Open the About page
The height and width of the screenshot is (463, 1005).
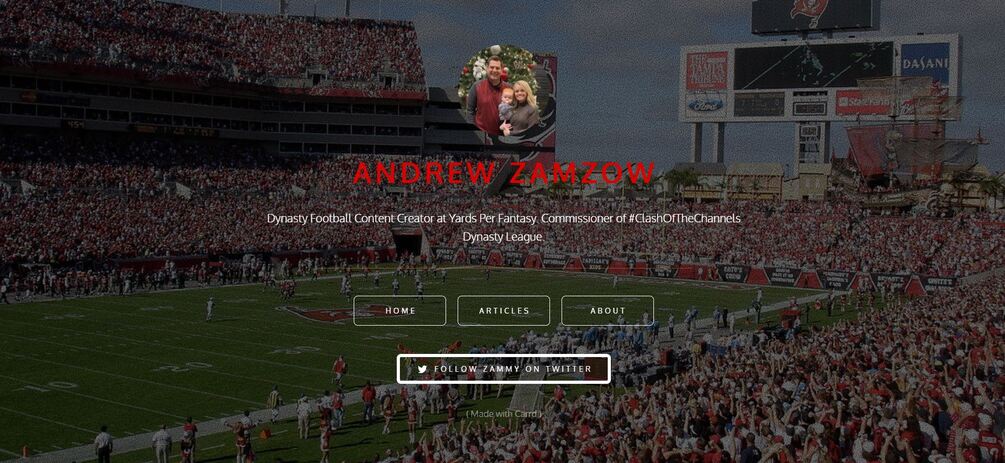click(608, 310)
